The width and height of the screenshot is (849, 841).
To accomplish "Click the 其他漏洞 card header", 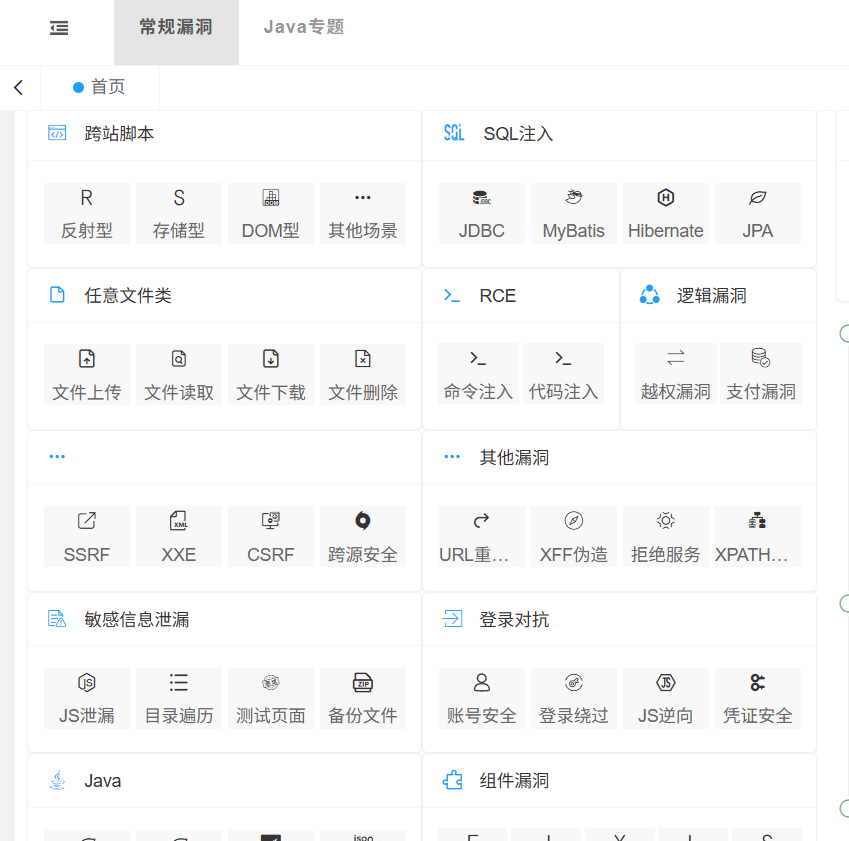I will click(x=619, y=458).
